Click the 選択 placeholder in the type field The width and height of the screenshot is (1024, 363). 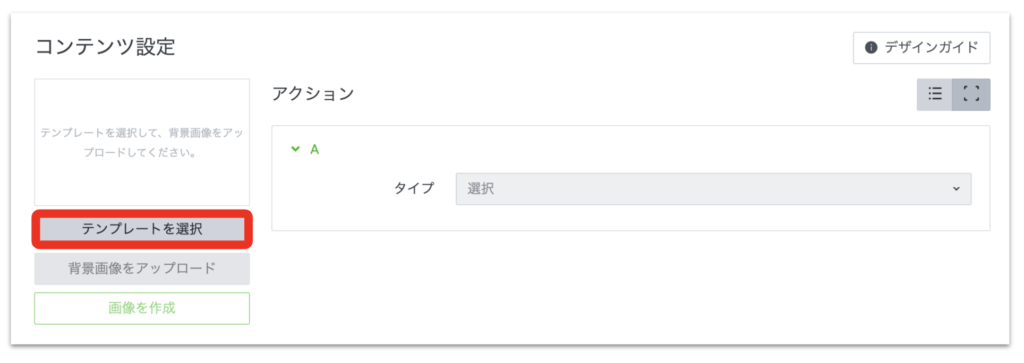pos(481,189)
